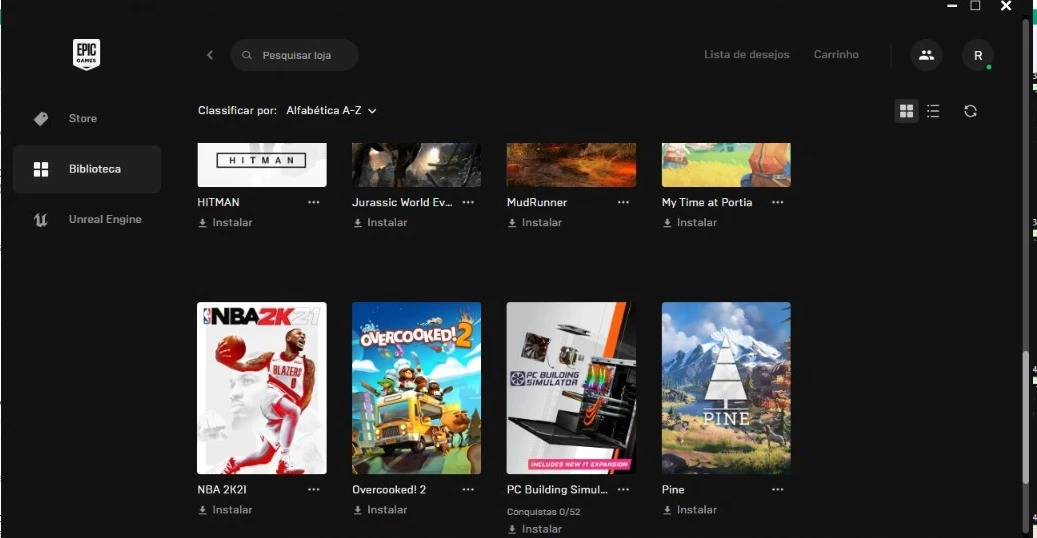Click the Pine game title
The image size is (1037, 538).
(x=673, y=490)
